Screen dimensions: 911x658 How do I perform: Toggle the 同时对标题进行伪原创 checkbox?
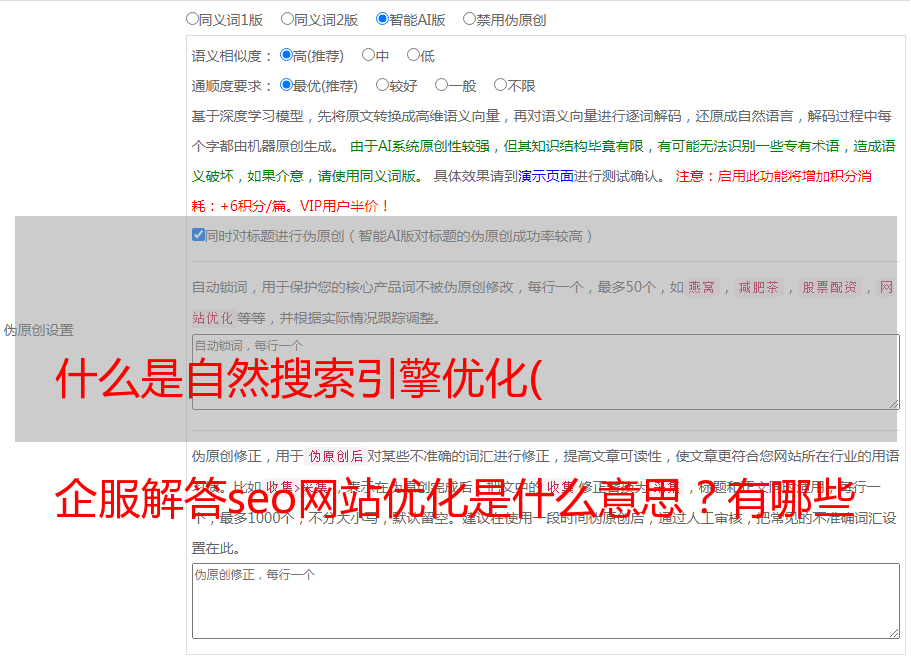(198, 236)
